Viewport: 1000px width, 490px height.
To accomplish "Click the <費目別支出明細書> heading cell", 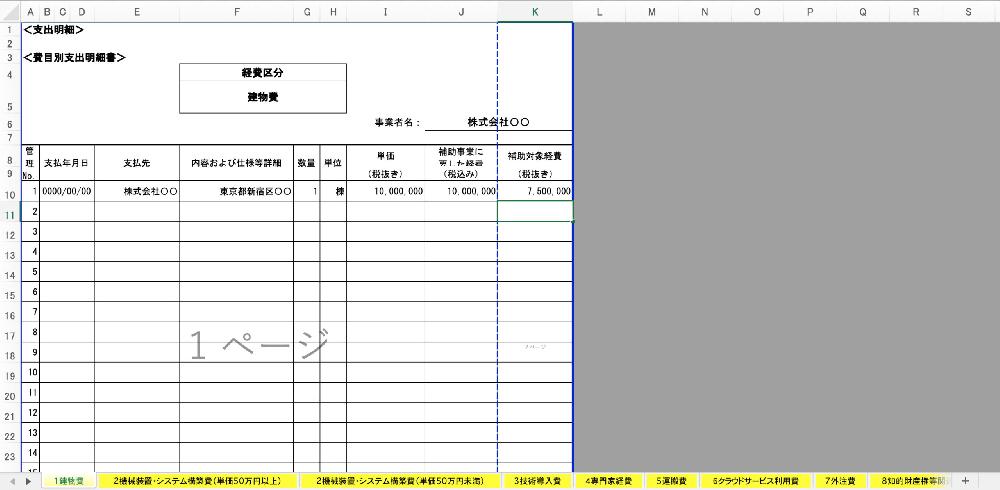I will 73,57.
